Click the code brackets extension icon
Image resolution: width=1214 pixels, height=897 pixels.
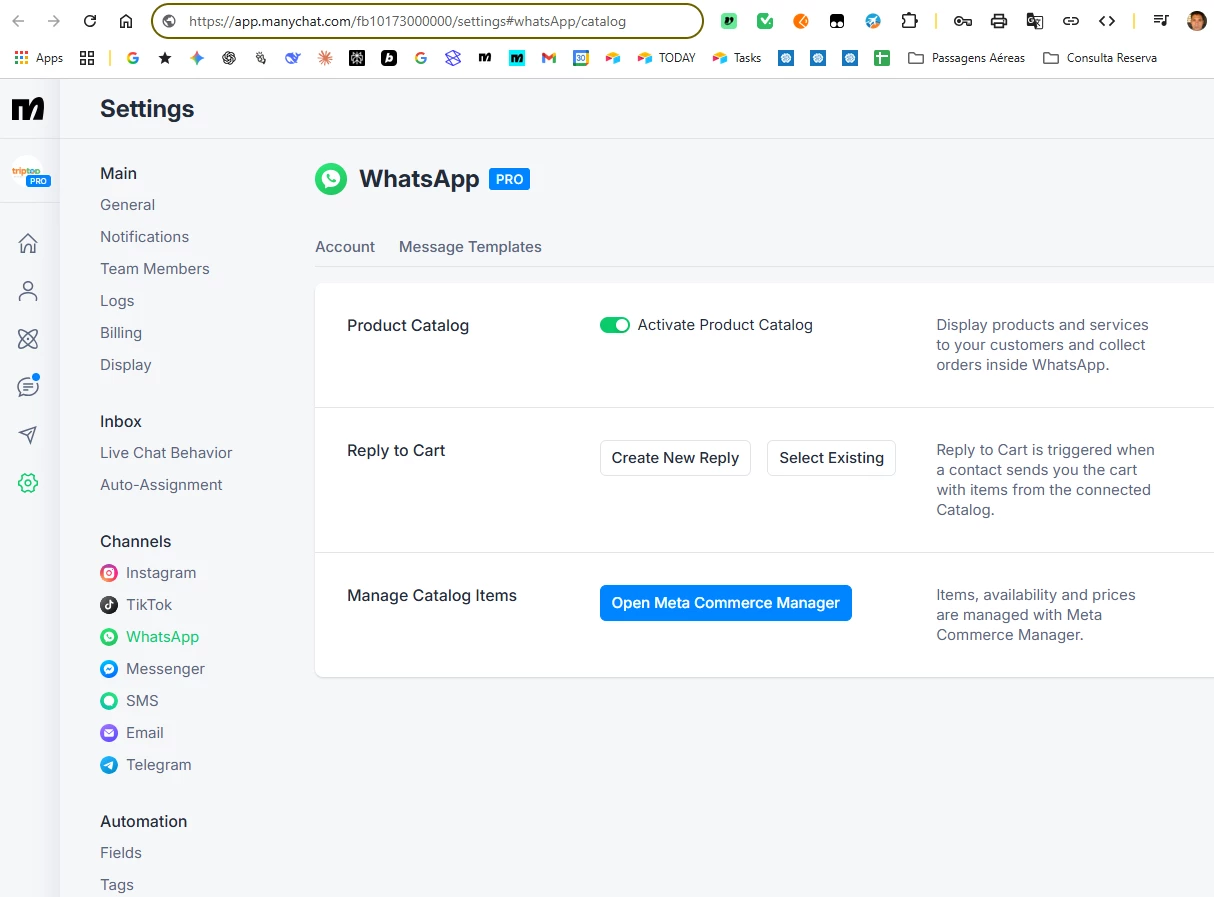[1107, 21]
